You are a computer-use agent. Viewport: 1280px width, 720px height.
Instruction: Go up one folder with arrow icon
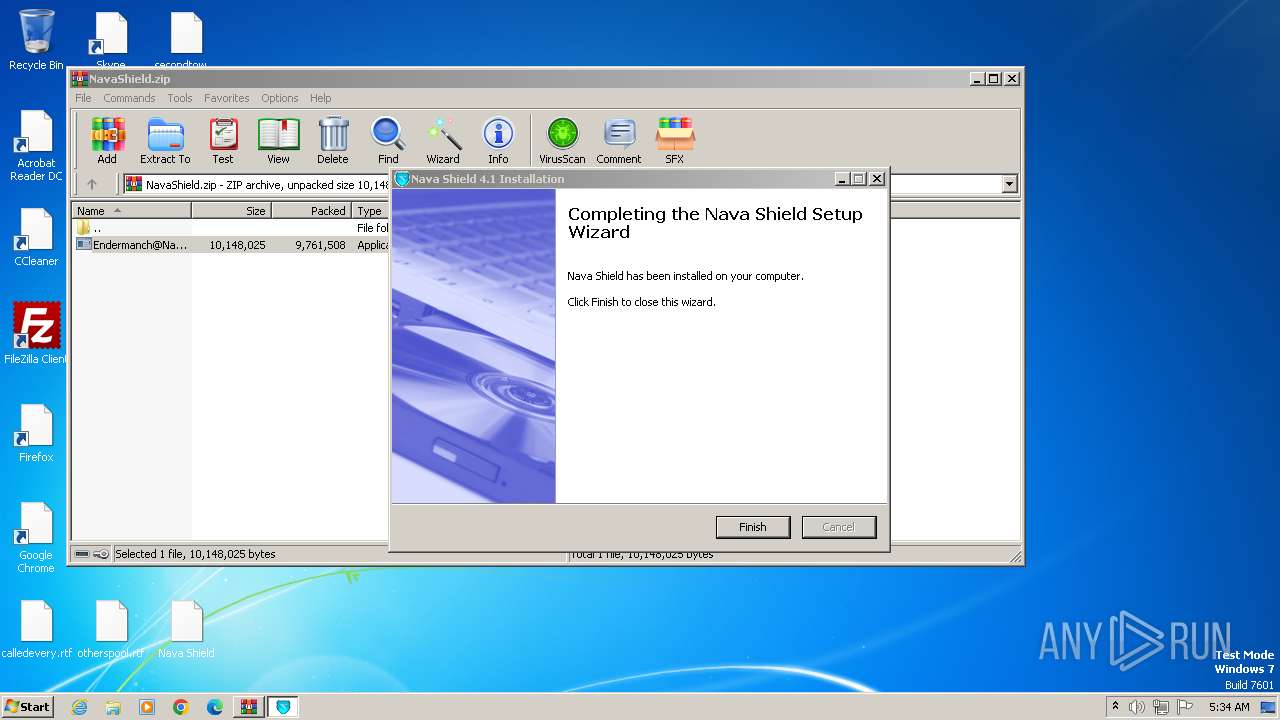[x=92, y=184]
